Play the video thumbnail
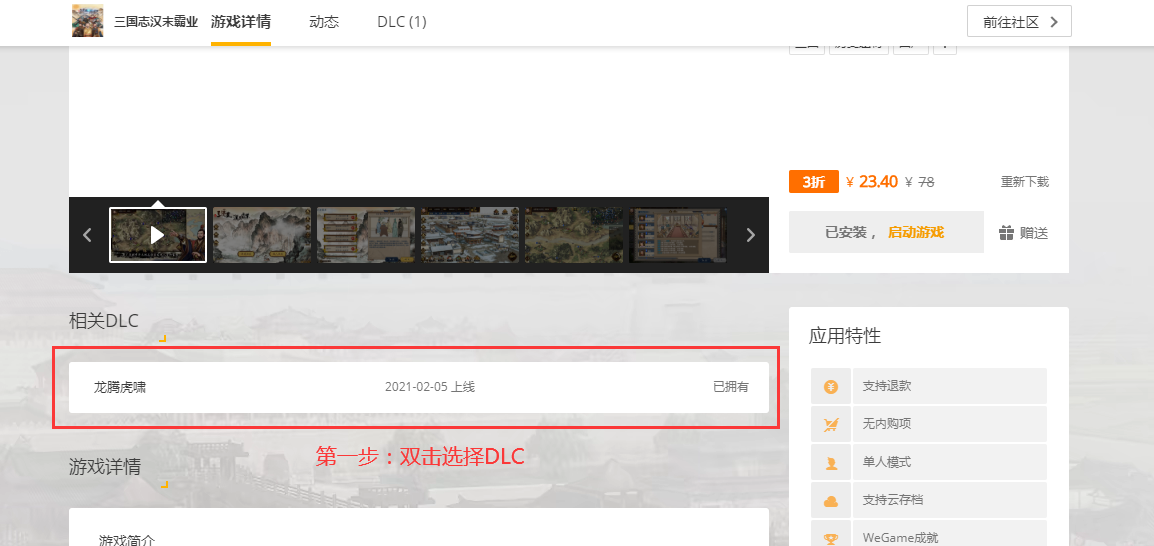The width and height of the screenshot is (1154, 546). tap(157, 235)
